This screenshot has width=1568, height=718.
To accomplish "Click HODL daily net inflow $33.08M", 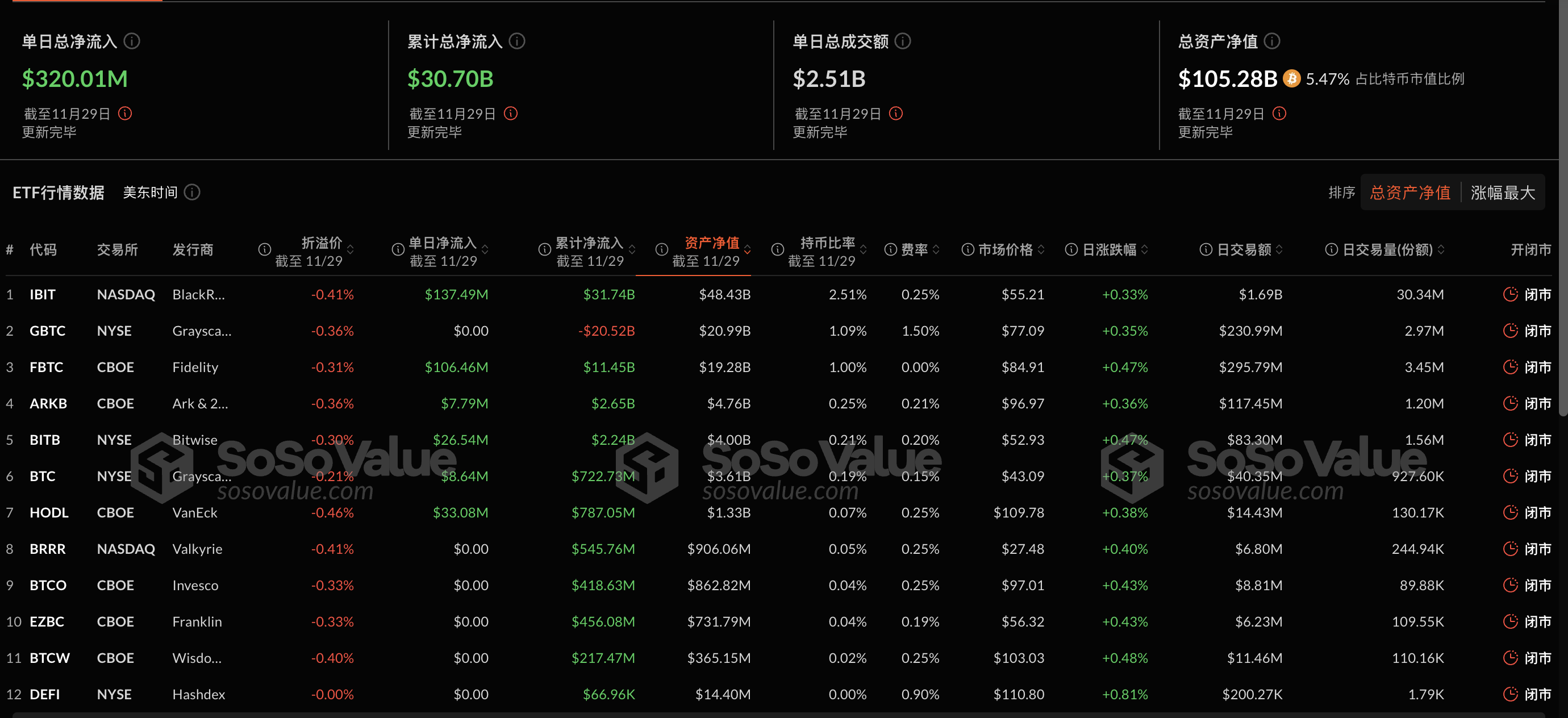I will [x=460, y=512].
